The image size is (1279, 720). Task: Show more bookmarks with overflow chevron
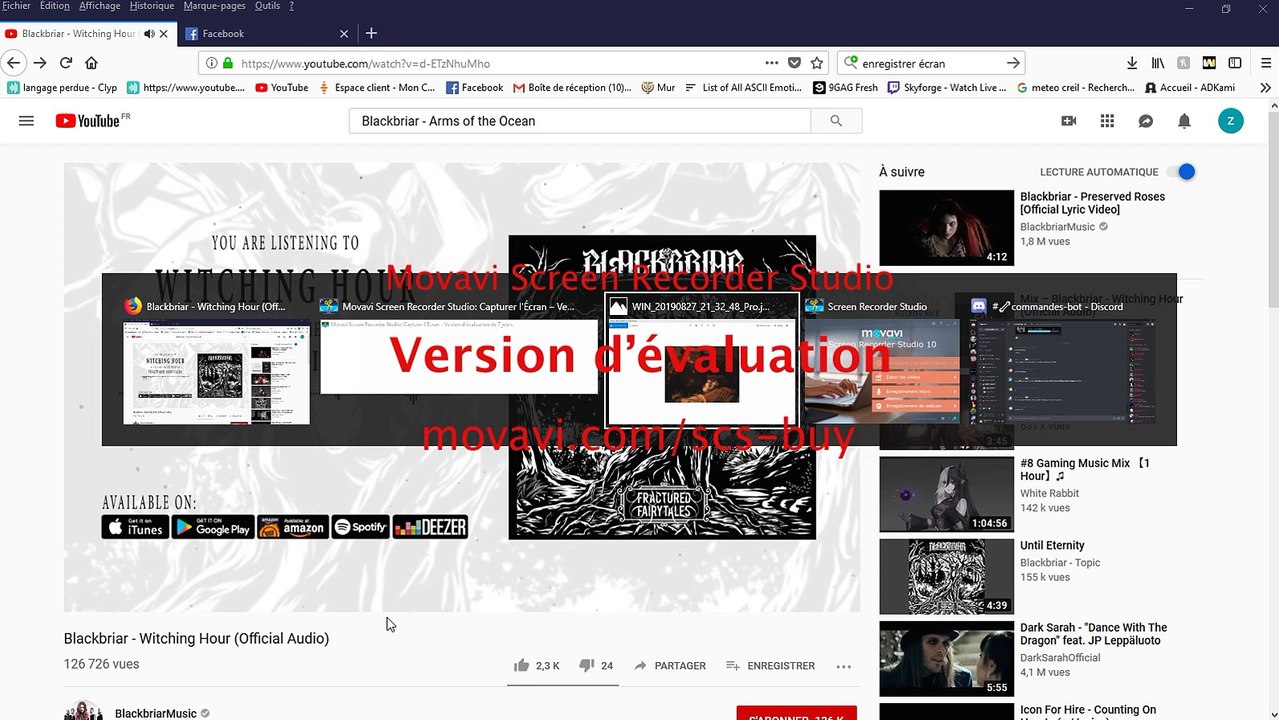[x=1265, y=88]
